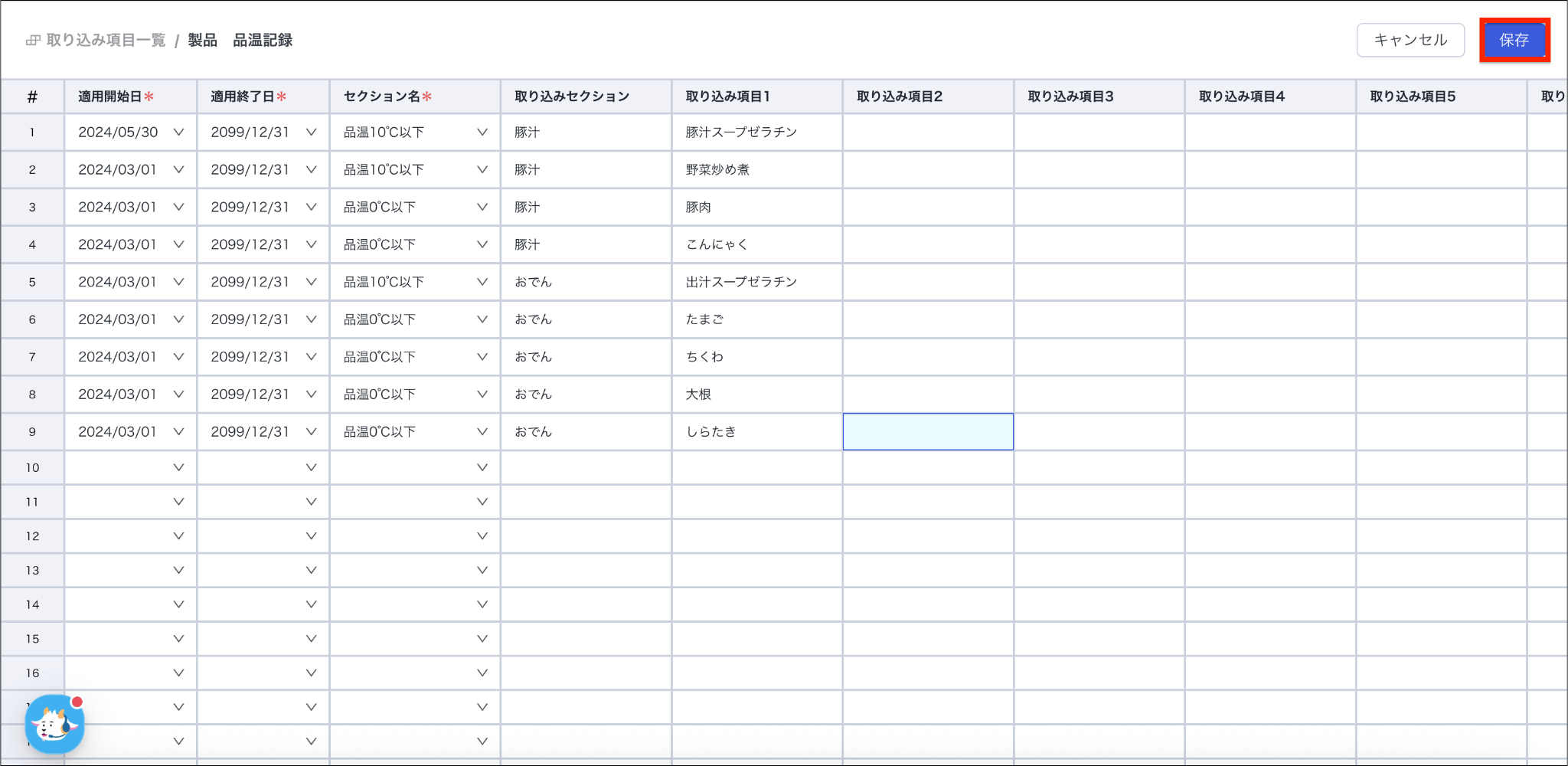Open the chat support mascot icon

54,724
